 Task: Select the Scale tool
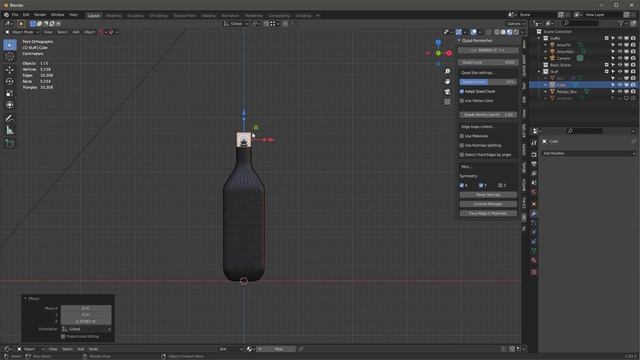coord(10,93)
